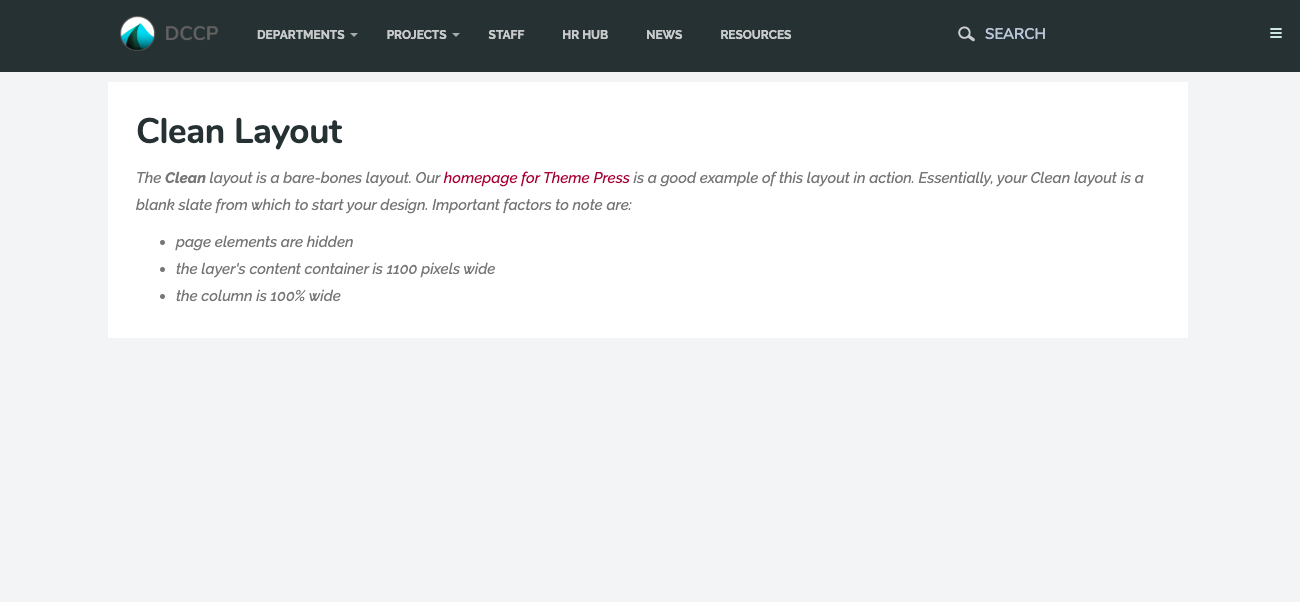The height and width of the screenshot is (602, 1300).
Task: Open the HR Hub menu item
Action: coord(585,35)
